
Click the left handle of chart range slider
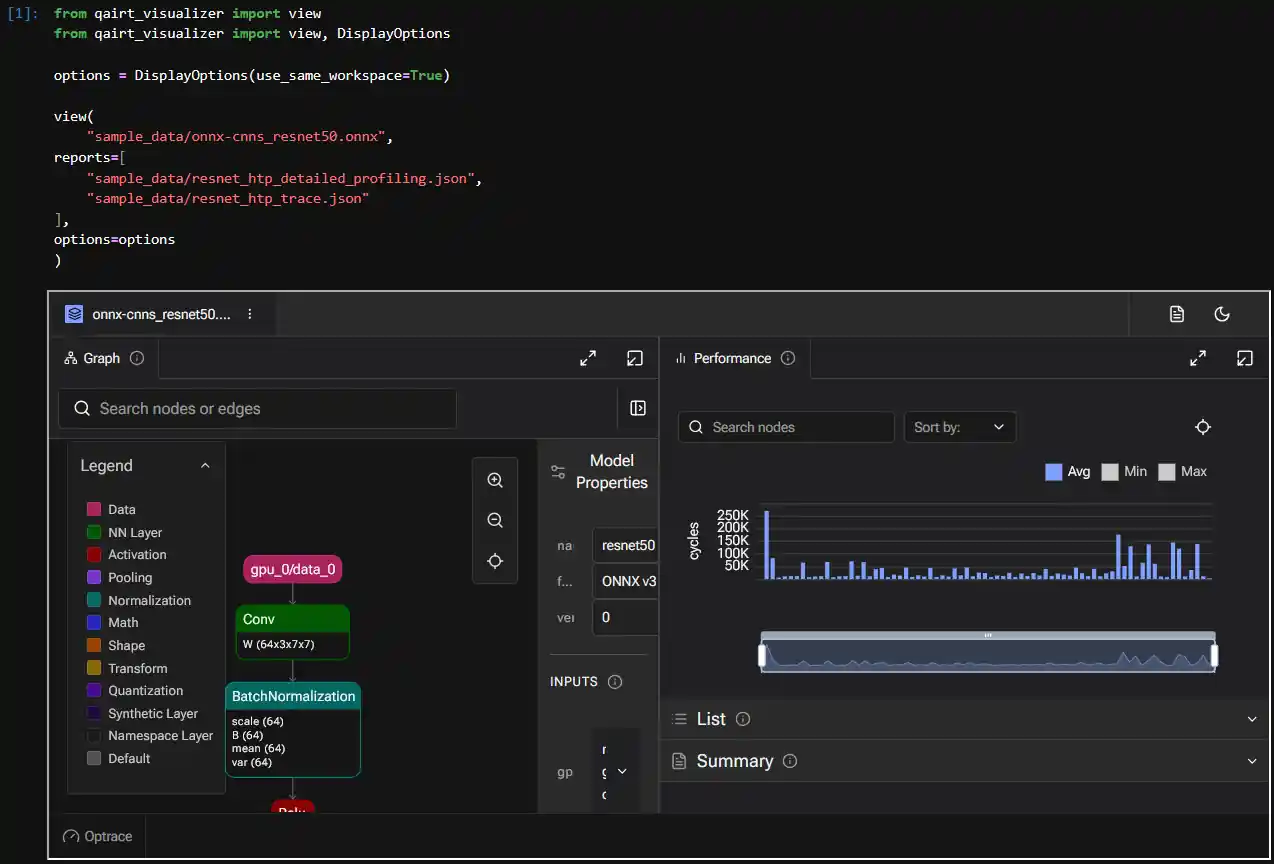coord(762,656)
